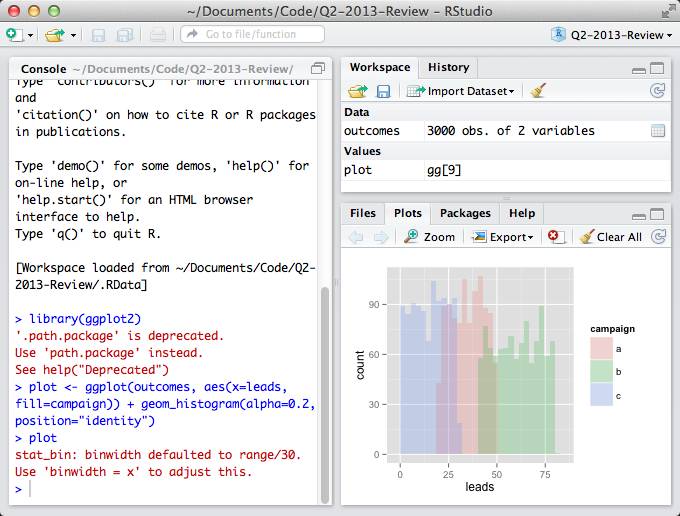The height and width of the screenshot is (516, 680).
Task: Click the Go to file/function search field
Action: click(x=252, y=35)
